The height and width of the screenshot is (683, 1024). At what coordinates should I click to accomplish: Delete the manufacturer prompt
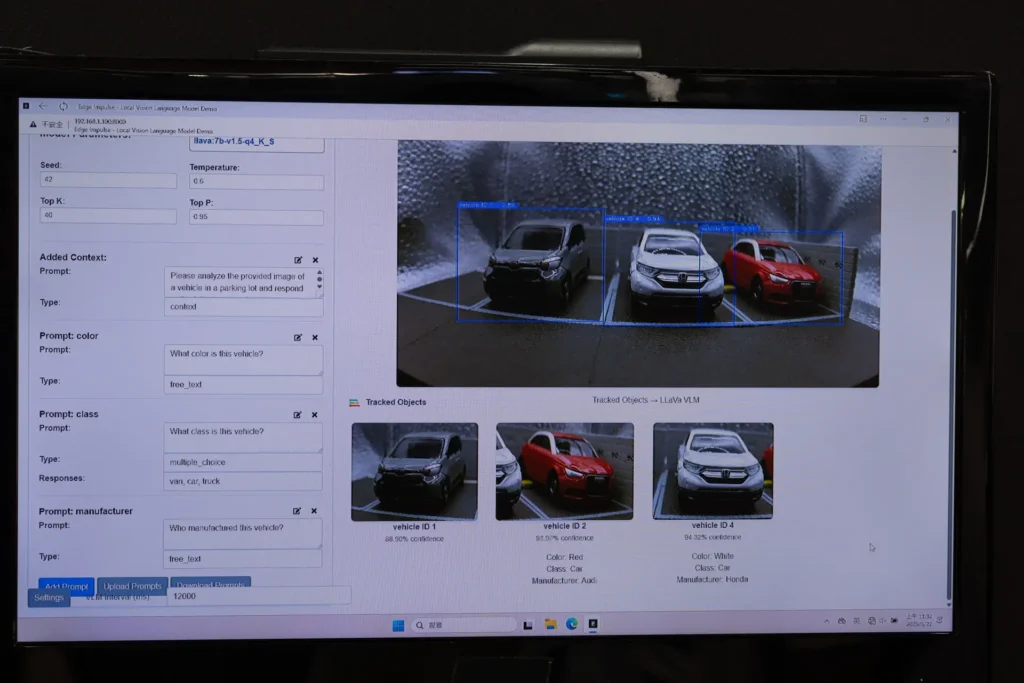(x=314, y=511)
